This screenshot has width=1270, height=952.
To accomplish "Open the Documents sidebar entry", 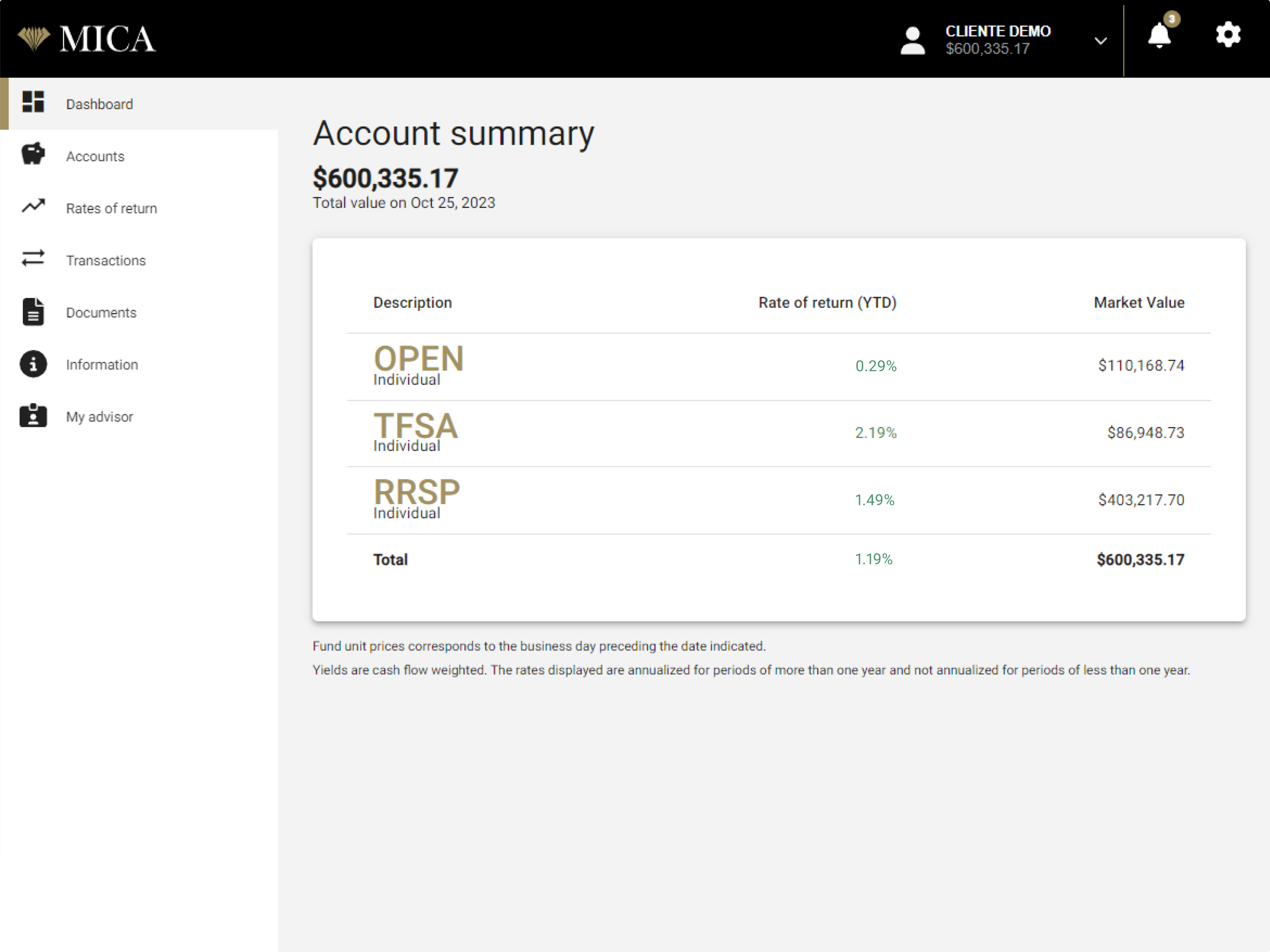I will click(x=139, y=312).
